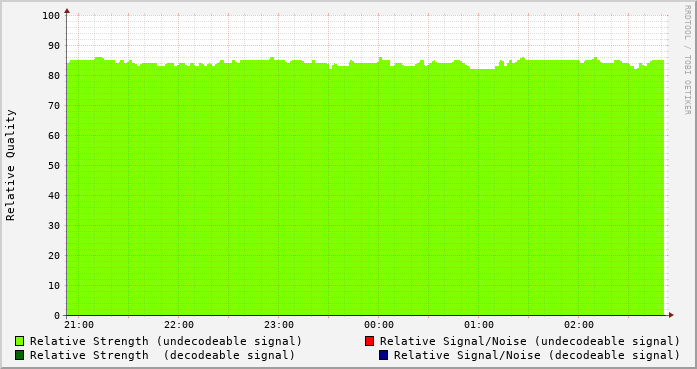
Task: Click the 00:00 time axis label
Action: pyautogui.click(x=379, y=325)
